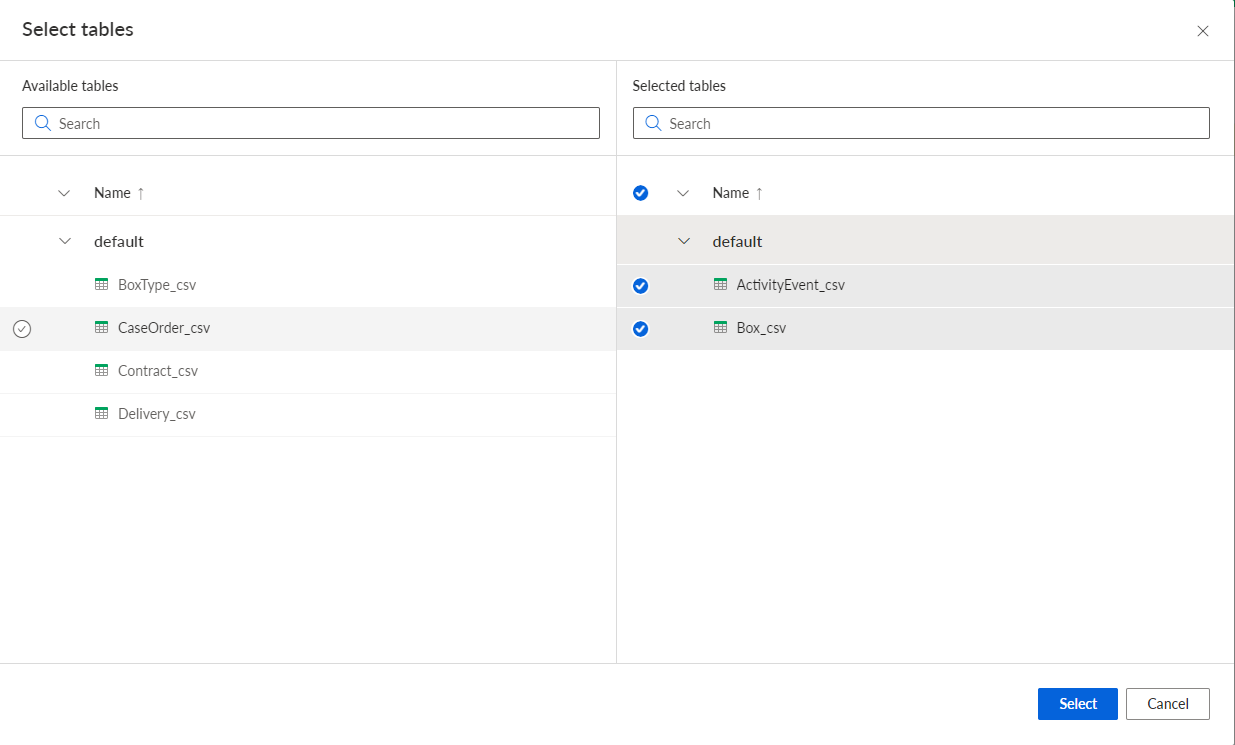
Task: Check the CaseOrder_csv row circle
Action: click(22, 329)
